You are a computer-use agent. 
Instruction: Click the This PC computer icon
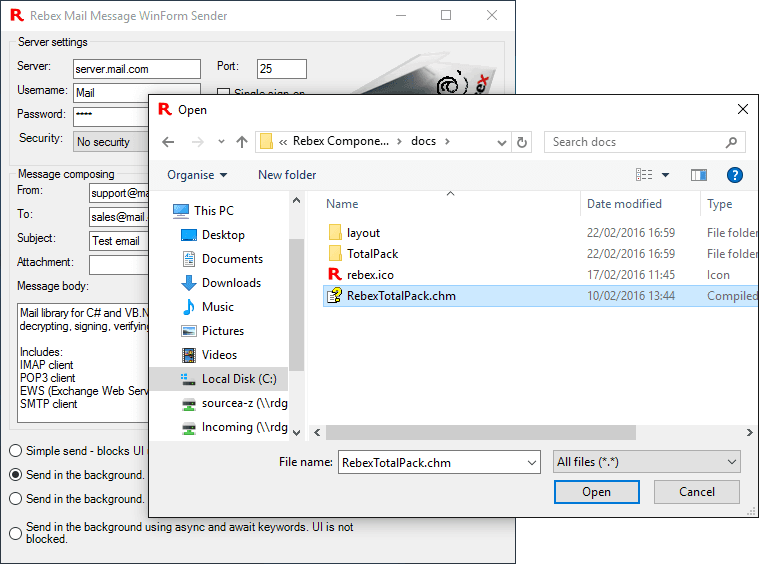coord(181,211)
